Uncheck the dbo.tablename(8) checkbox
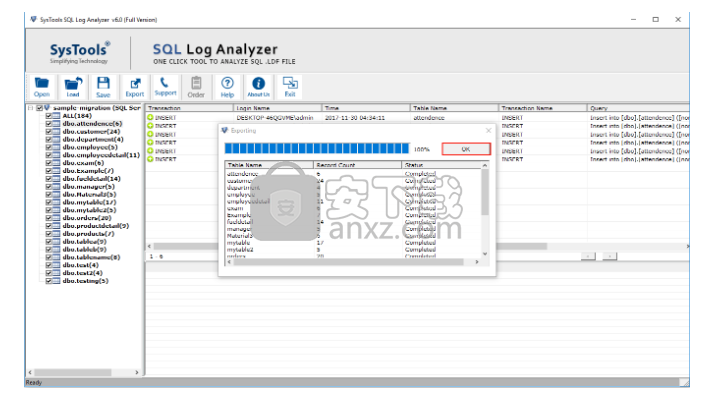Image resolution: width=717 pixels, height=405 pixels. [x=48, y=257]
